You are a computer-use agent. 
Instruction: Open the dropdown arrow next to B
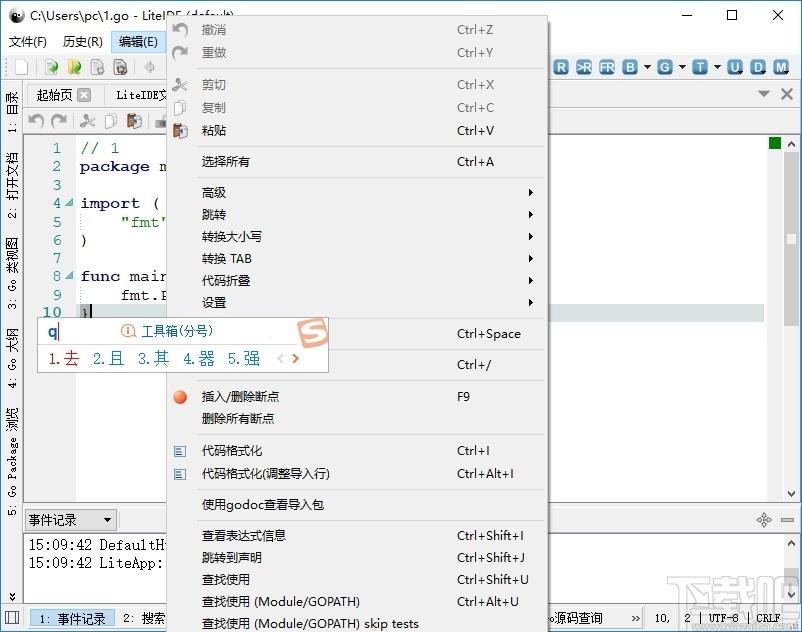coord(647,67)
